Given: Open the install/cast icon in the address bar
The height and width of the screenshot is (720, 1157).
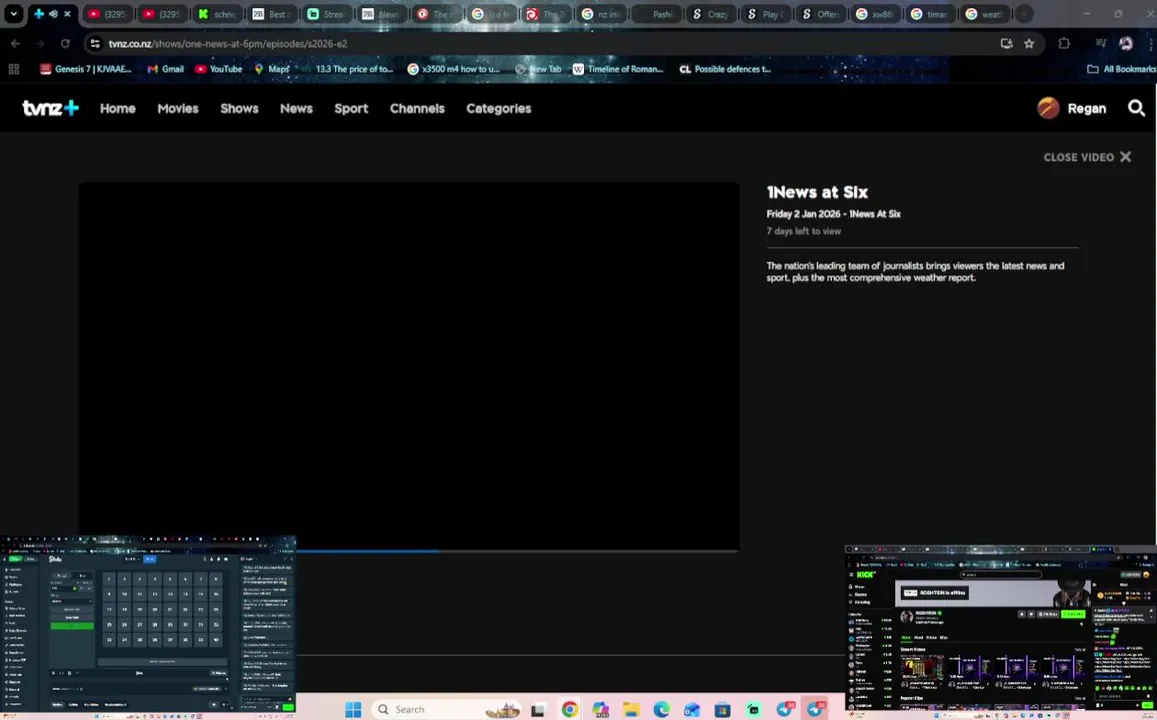Looking at the screenshot, I should click(x=1006, y=44).
